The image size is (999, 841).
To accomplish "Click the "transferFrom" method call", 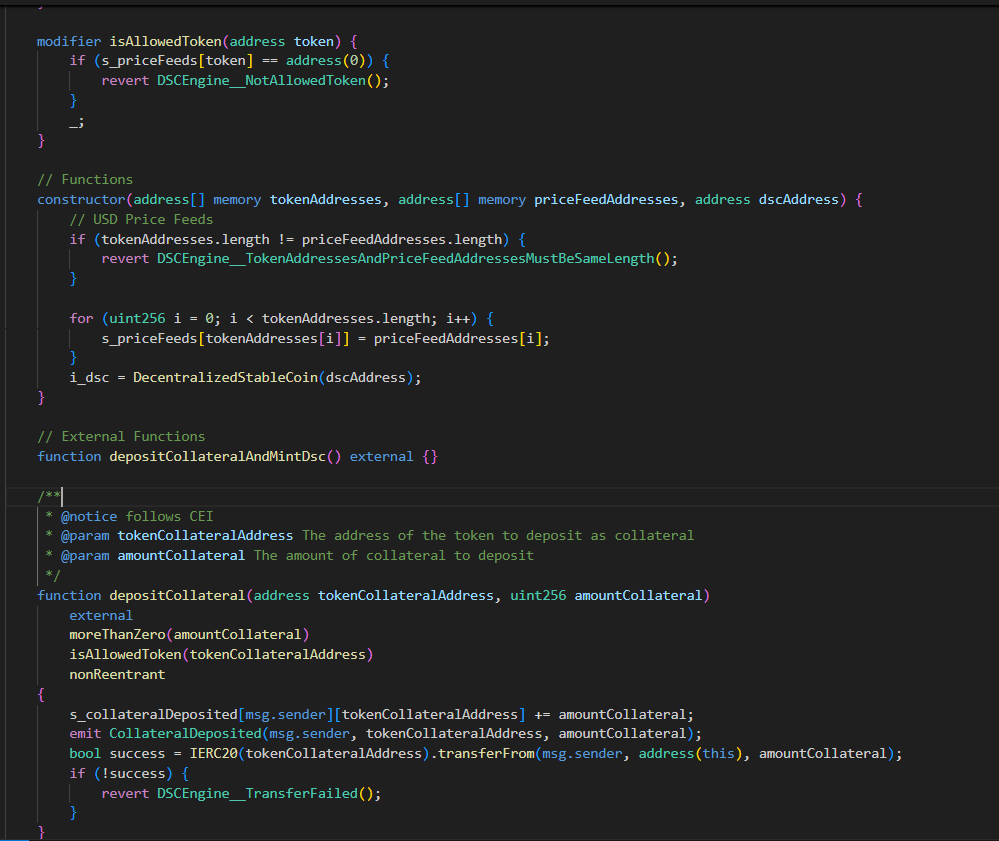I will (x=486, y=754).
